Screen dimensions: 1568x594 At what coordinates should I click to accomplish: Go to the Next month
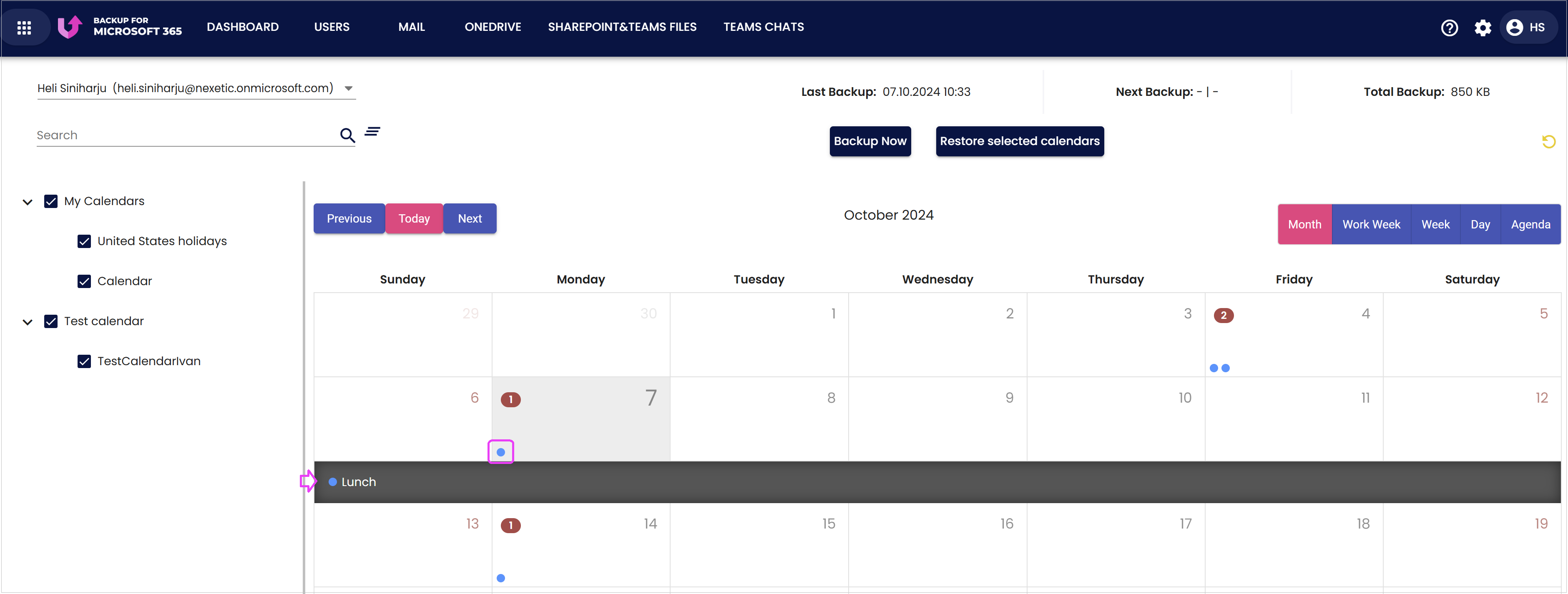coord(470,218)
